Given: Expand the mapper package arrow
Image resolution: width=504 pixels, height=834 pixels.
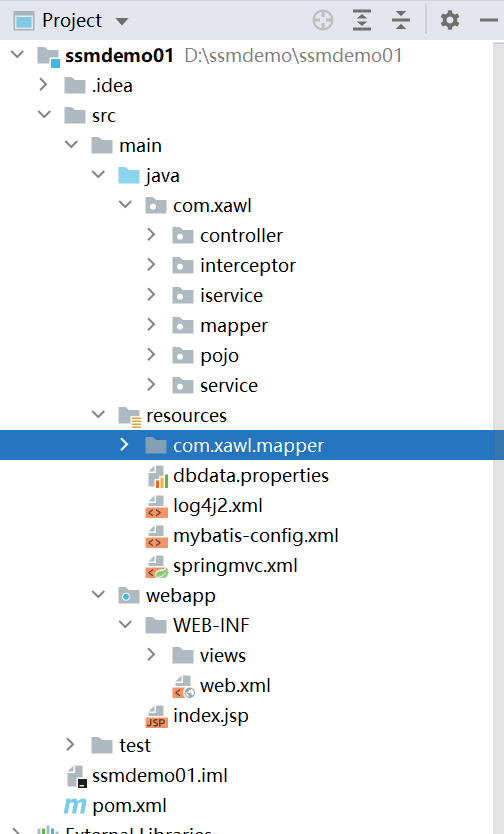Looking at the screenshot, I should click(x=152, y=324).
